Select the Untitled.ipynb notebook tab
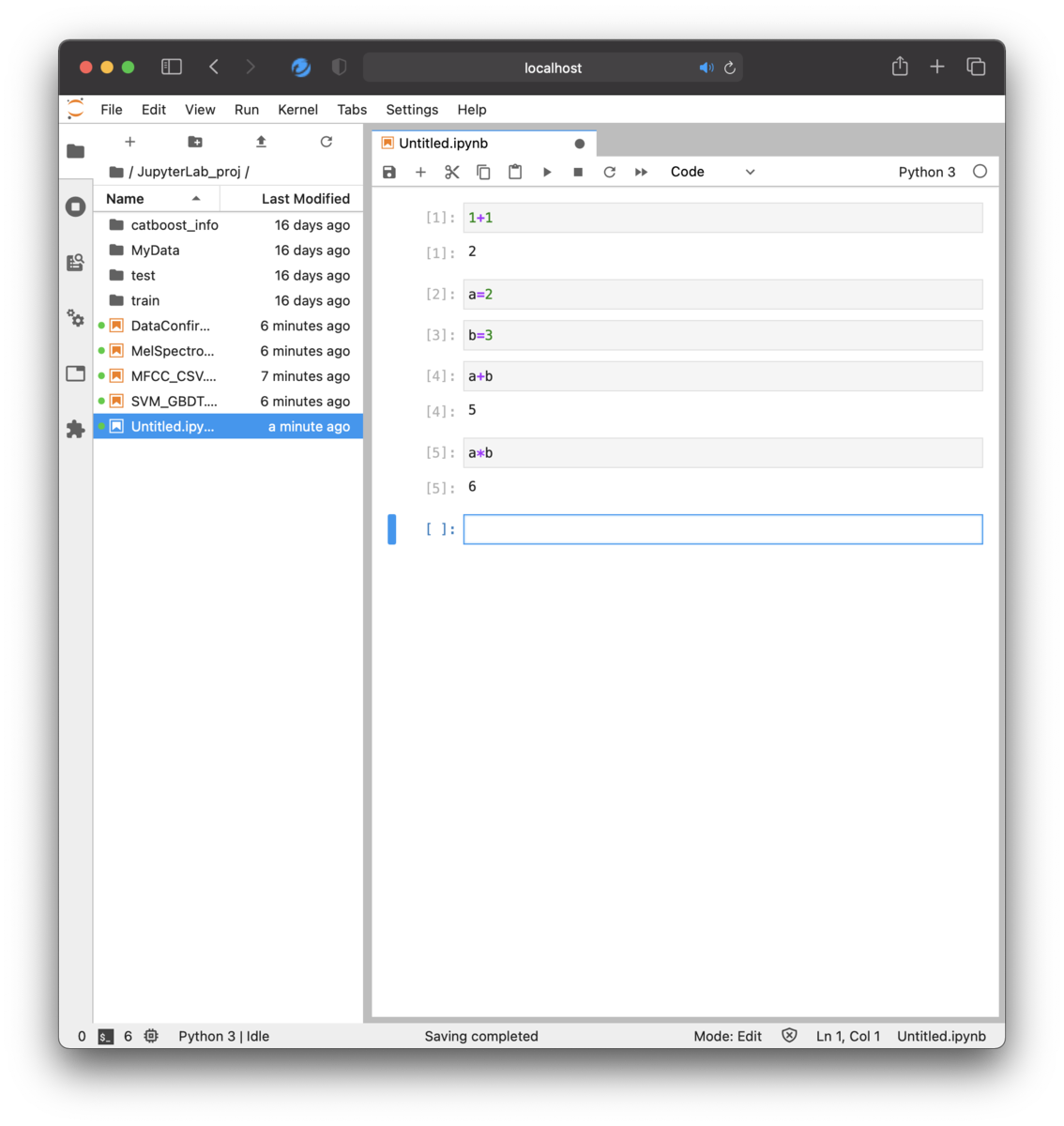The height and width of the screenshot is (1126, 1064). [x=484, y=144]
